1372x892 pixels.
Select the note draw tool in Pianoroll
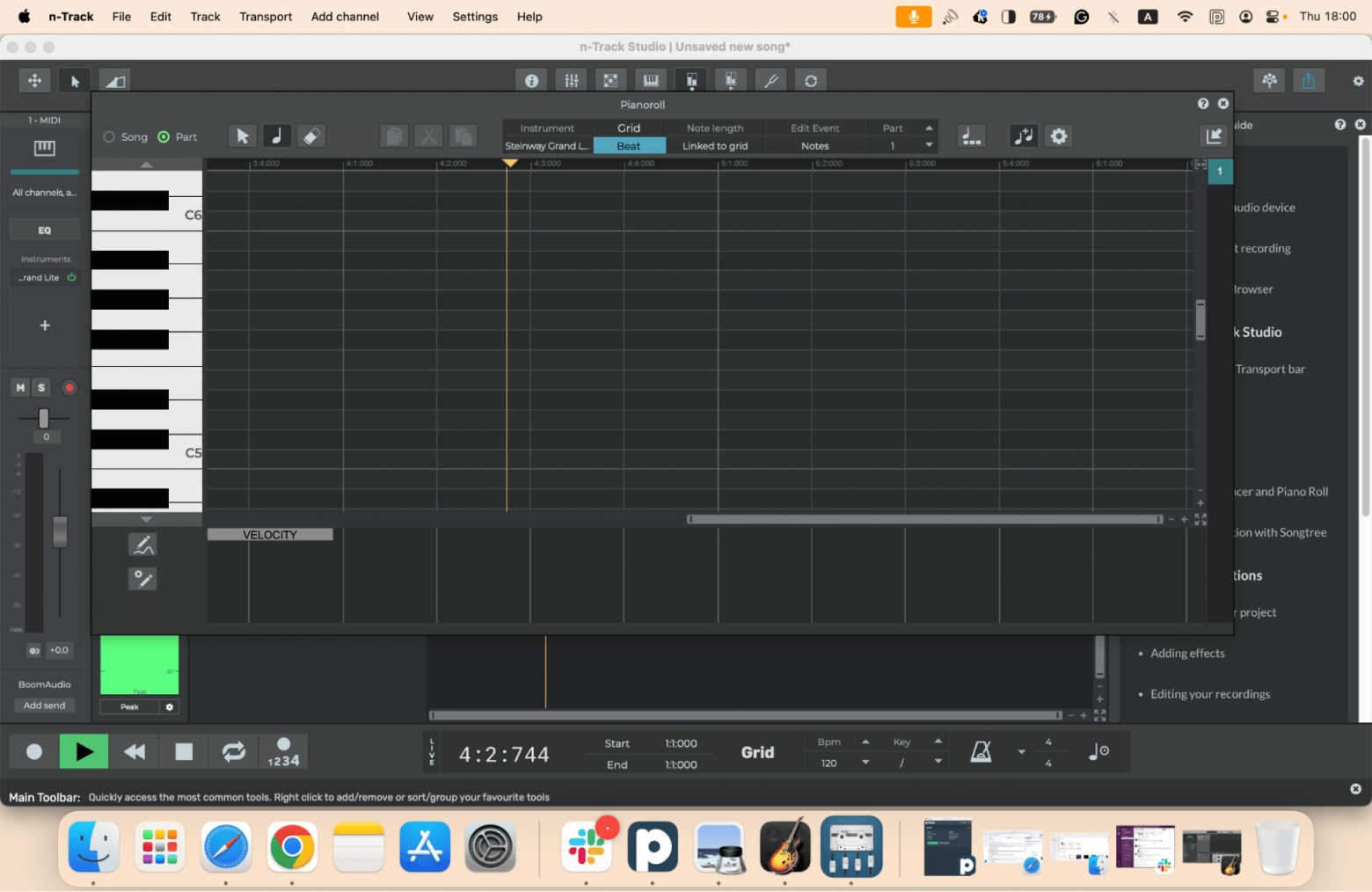tap(276, 136)
